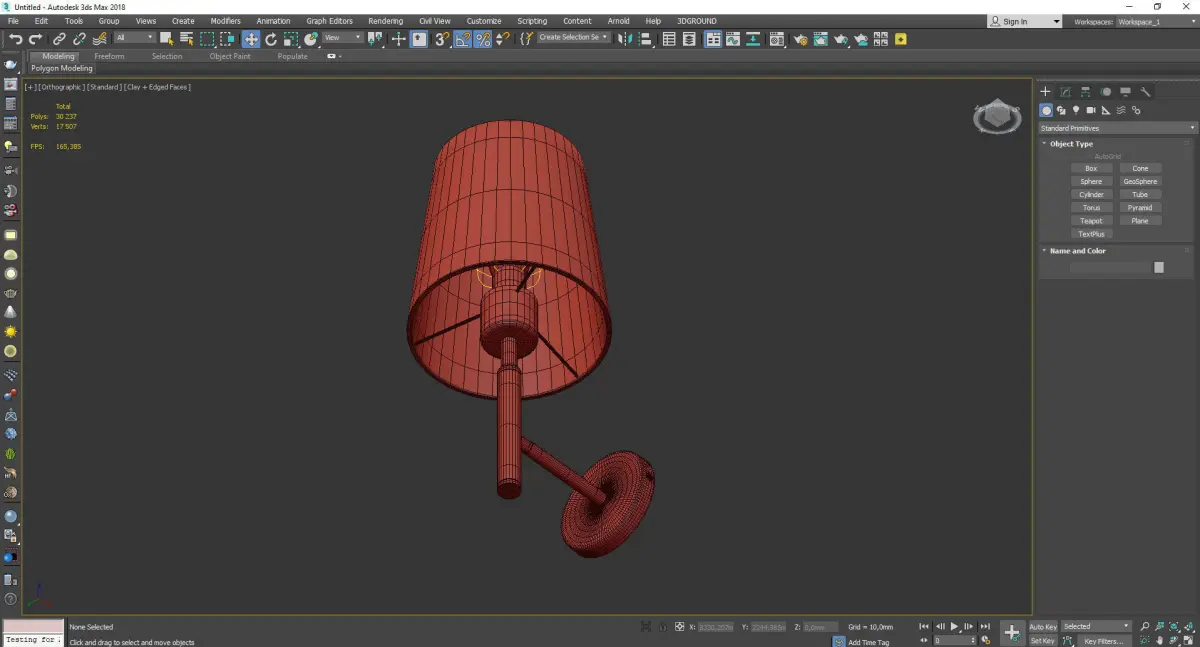Open the Render Setup teapot icon
Viewport: 1200px width, 647px height.
coord(801,39)
